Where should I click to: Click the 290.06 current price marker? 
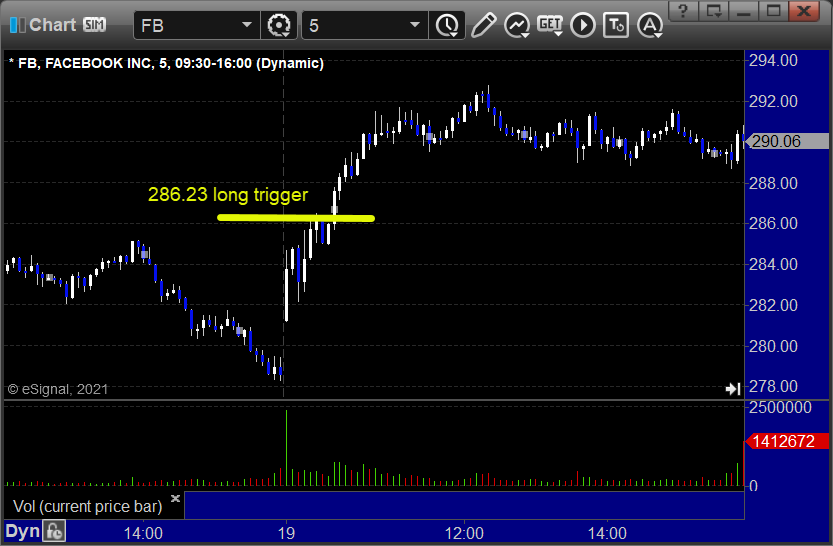[x=787, y=141]
